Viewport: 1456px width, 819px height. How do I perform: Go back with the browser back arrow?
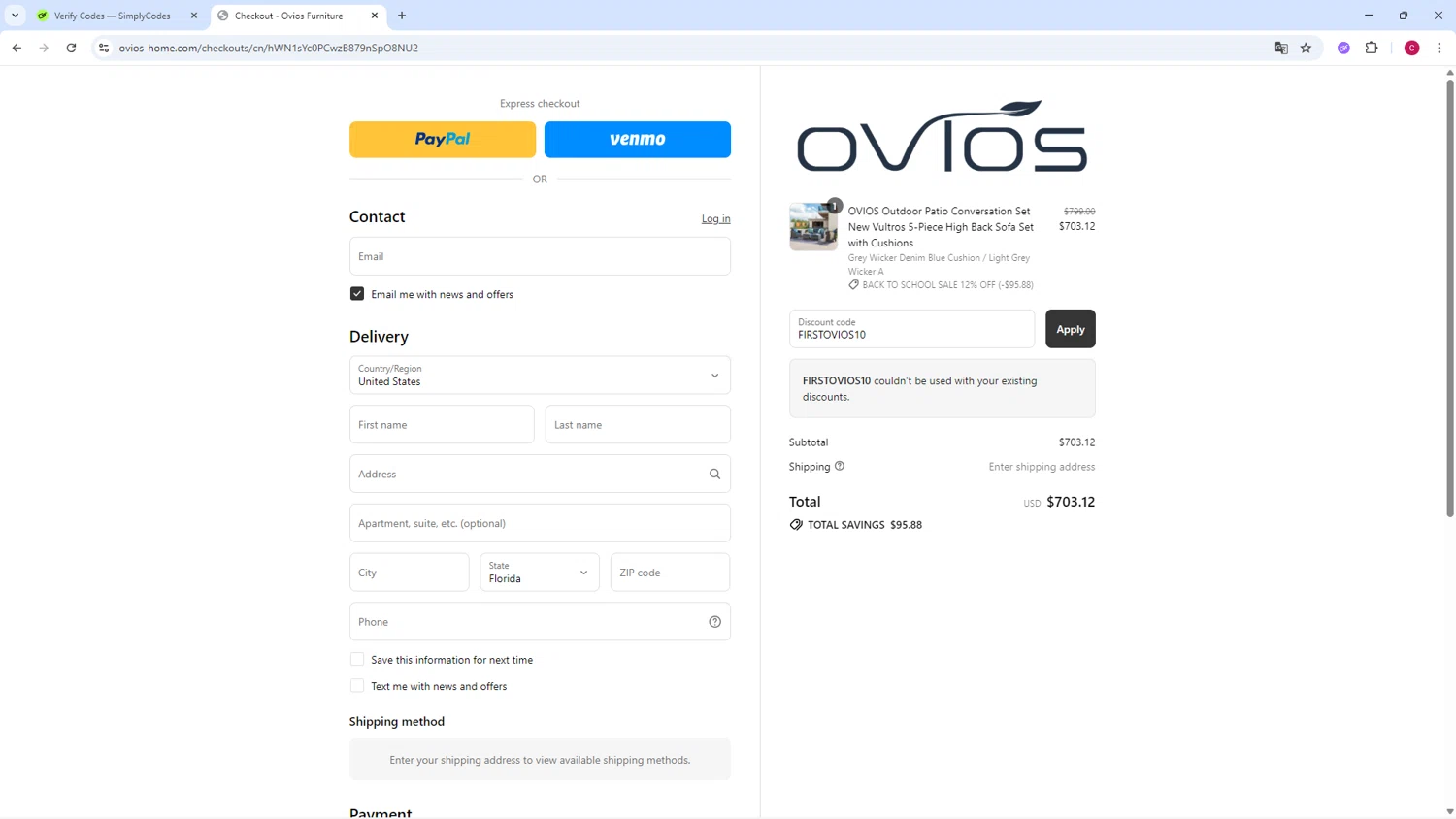point(17,48)
